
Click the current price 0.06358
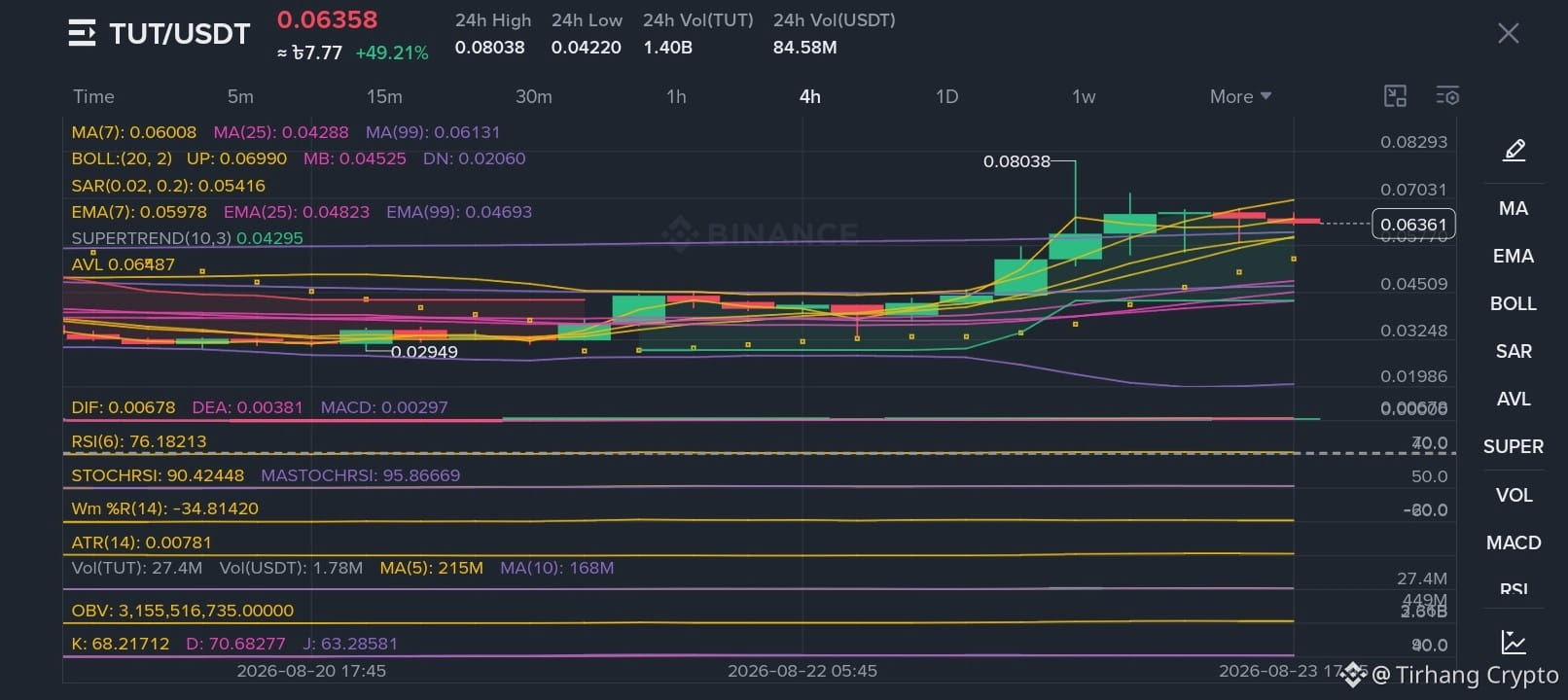(327, 19)
